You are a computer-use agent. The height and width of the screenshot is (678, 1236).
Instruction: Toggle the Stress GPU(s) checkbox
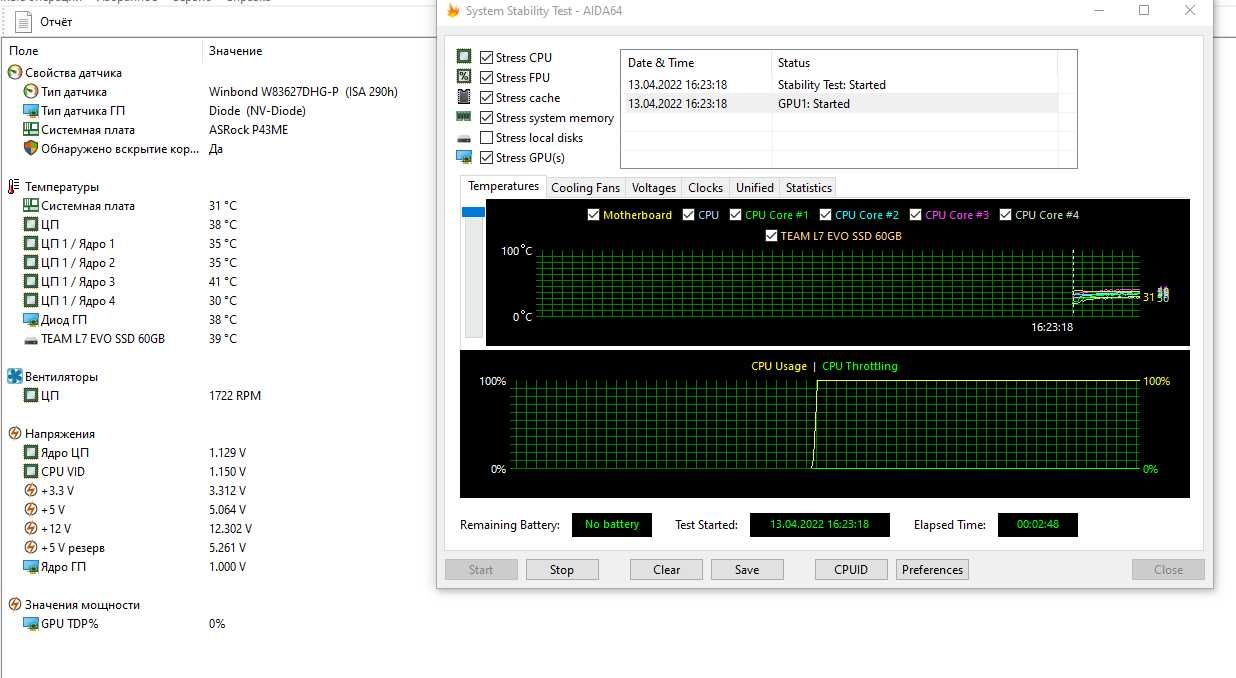click(487, 158)
